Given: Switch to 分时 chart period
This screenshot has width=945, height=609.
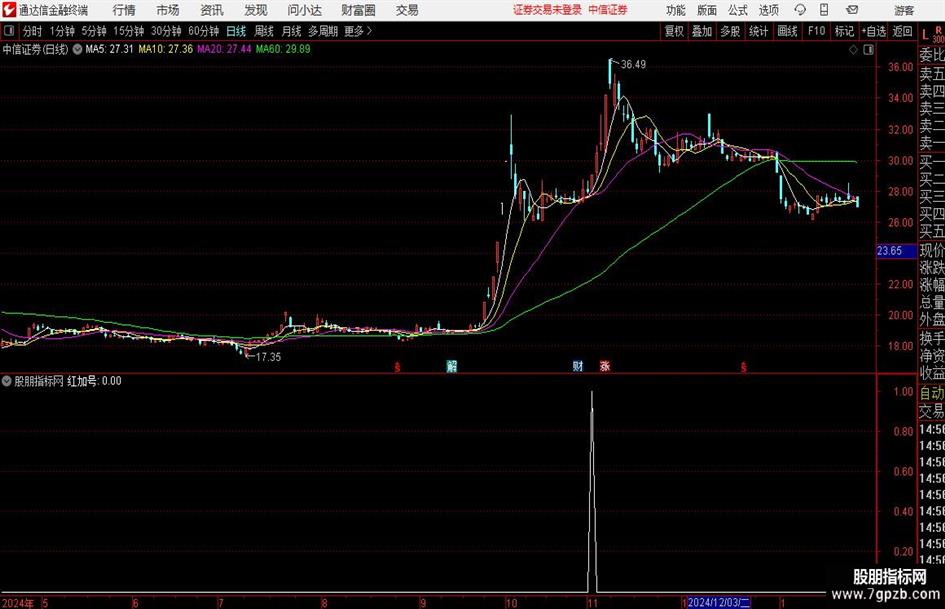Looking at the screenshot, I should coord(33,31).
